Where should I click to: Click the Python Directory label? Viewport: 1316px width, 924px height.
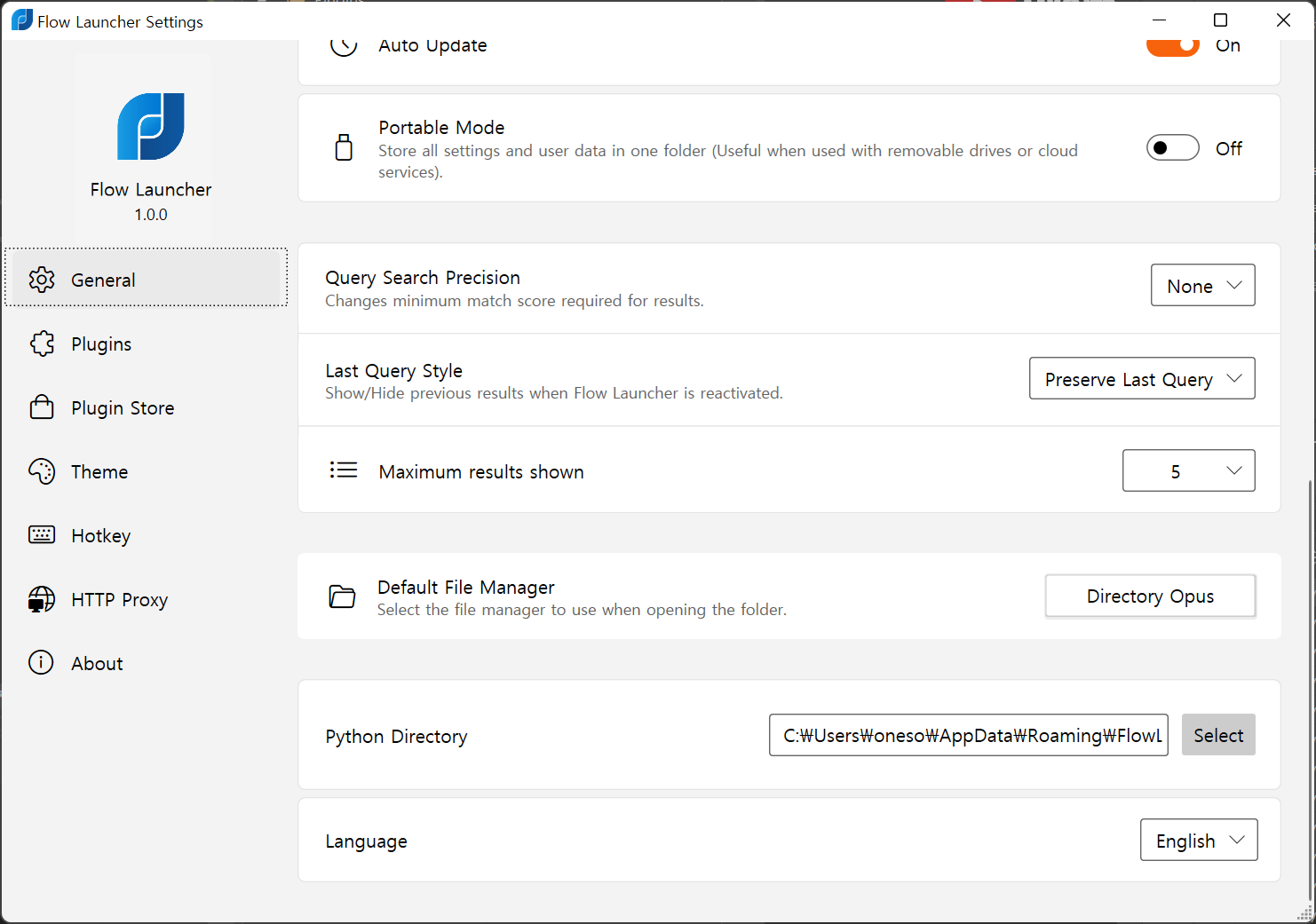pyautogui.click(x=396, y=737)
